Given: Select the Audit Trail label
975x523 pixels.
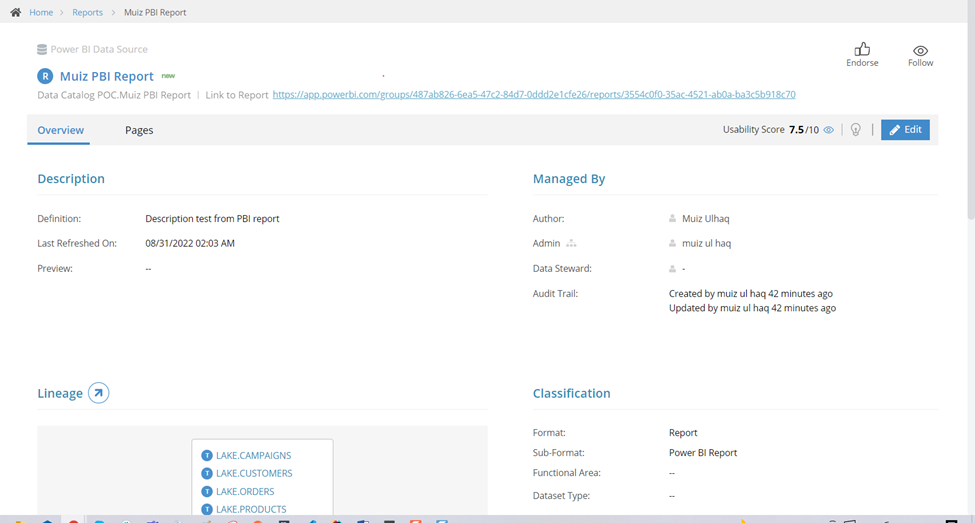Looking at the screenshot, I should (555, 294).
